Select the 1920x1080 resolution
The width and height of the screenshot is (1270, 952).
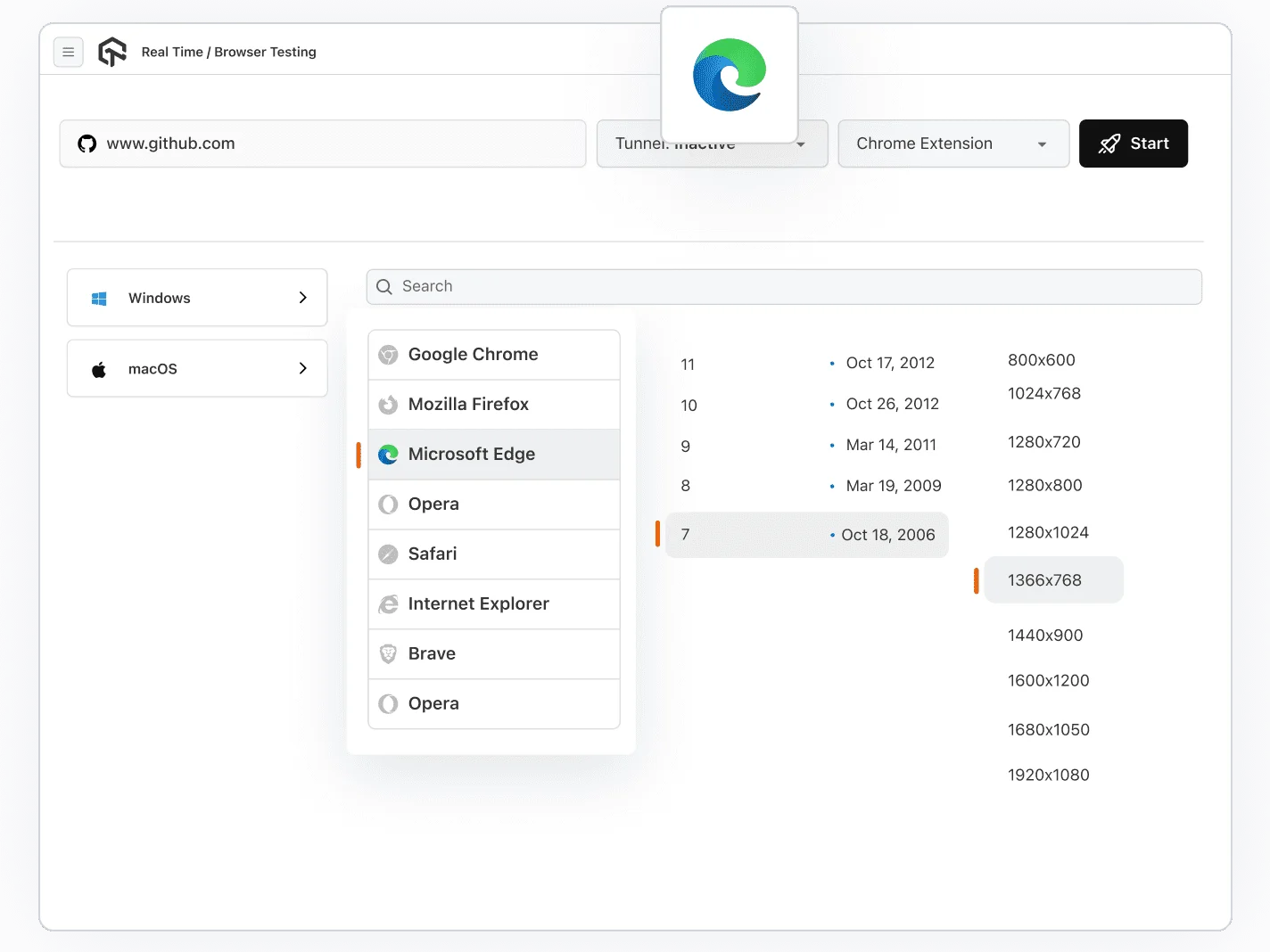[x=1048, y=776]
